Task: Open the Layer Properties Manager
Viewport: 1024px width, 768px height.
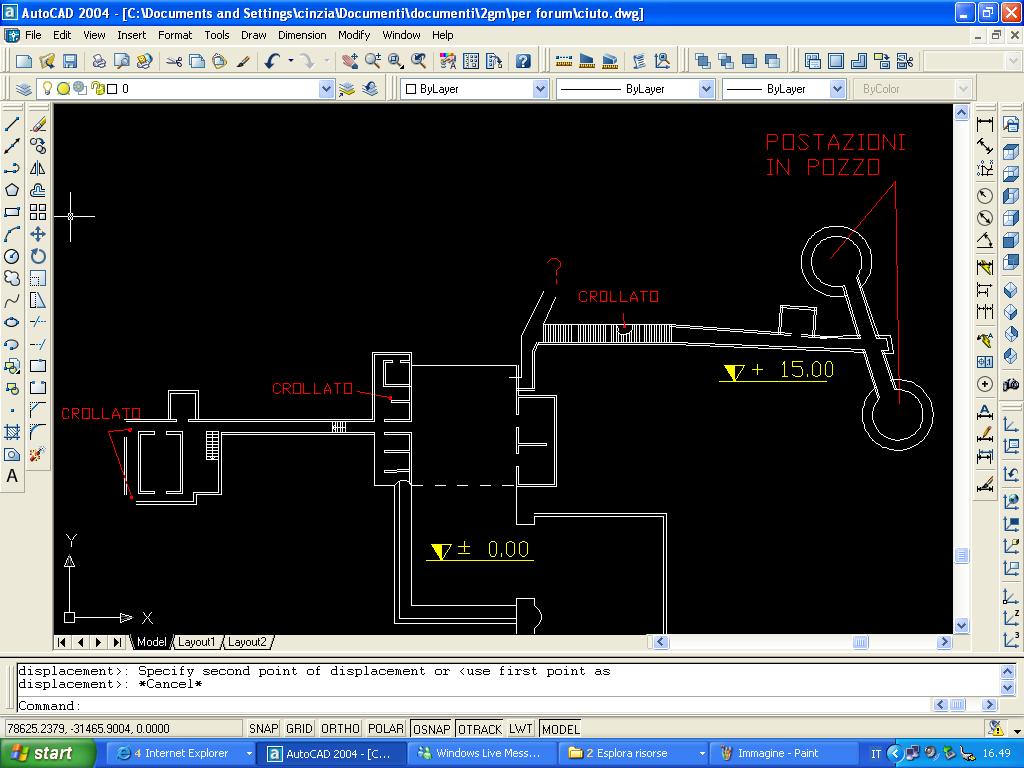Action: coord(24,89)
